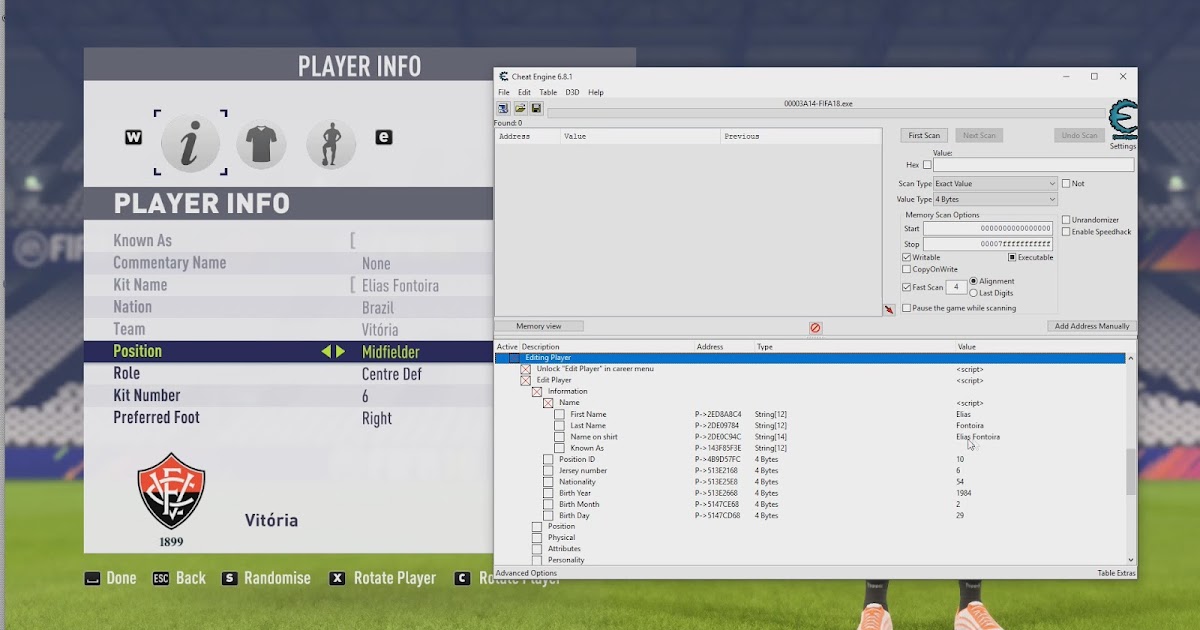Enable Pause the game while scanning
Image resolution: width=1200 pixels, height=630 pixels.
pyautogui.click(x=907, y=308)
